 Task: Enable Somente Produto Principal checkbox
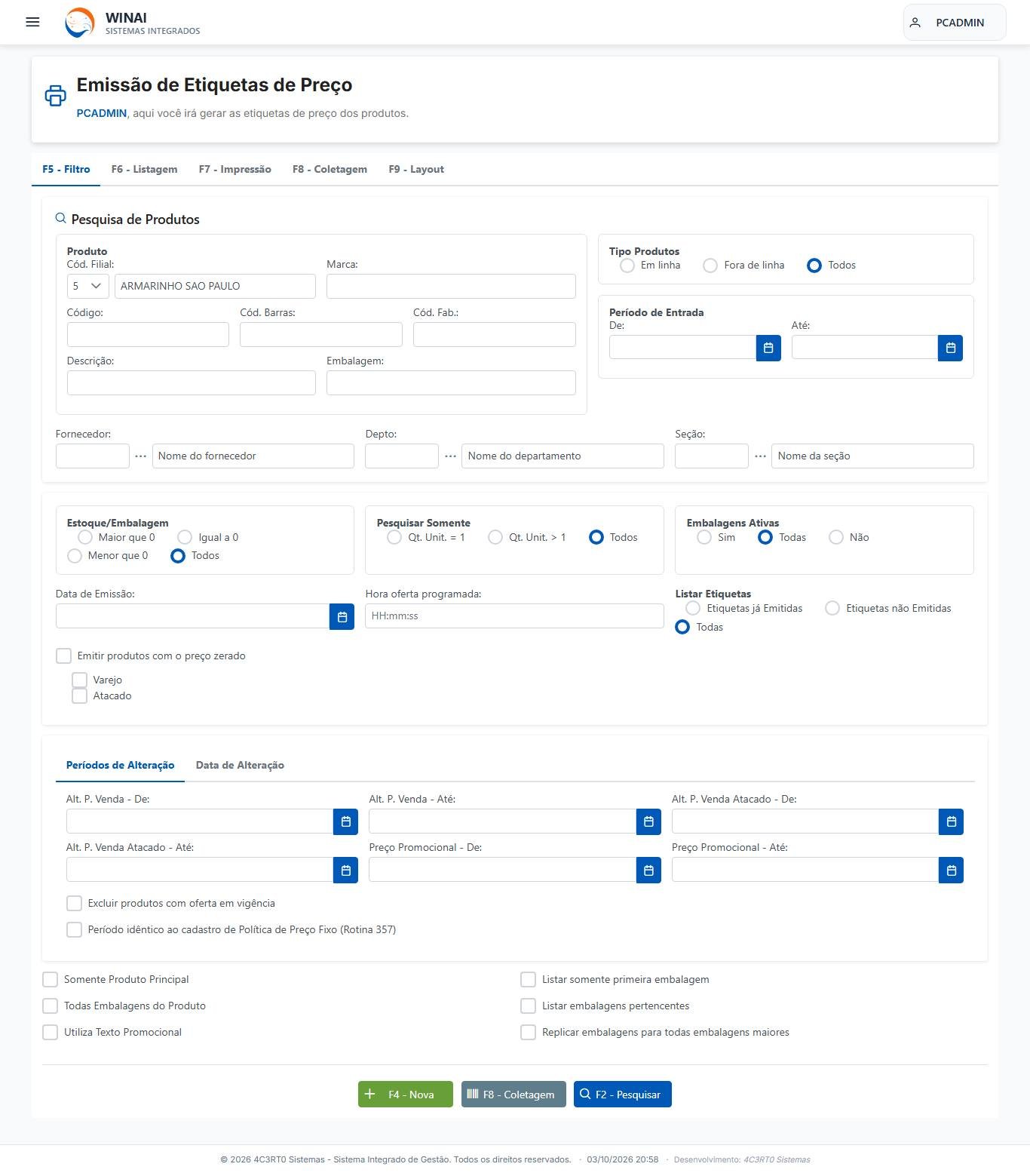click(50, 979)
